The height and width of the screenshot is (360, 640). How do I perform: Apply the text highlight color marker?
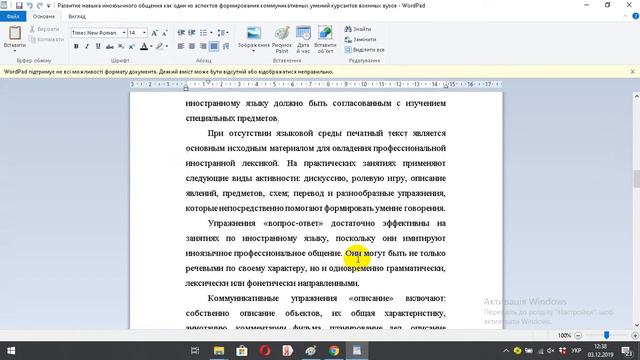click(159, 47)
